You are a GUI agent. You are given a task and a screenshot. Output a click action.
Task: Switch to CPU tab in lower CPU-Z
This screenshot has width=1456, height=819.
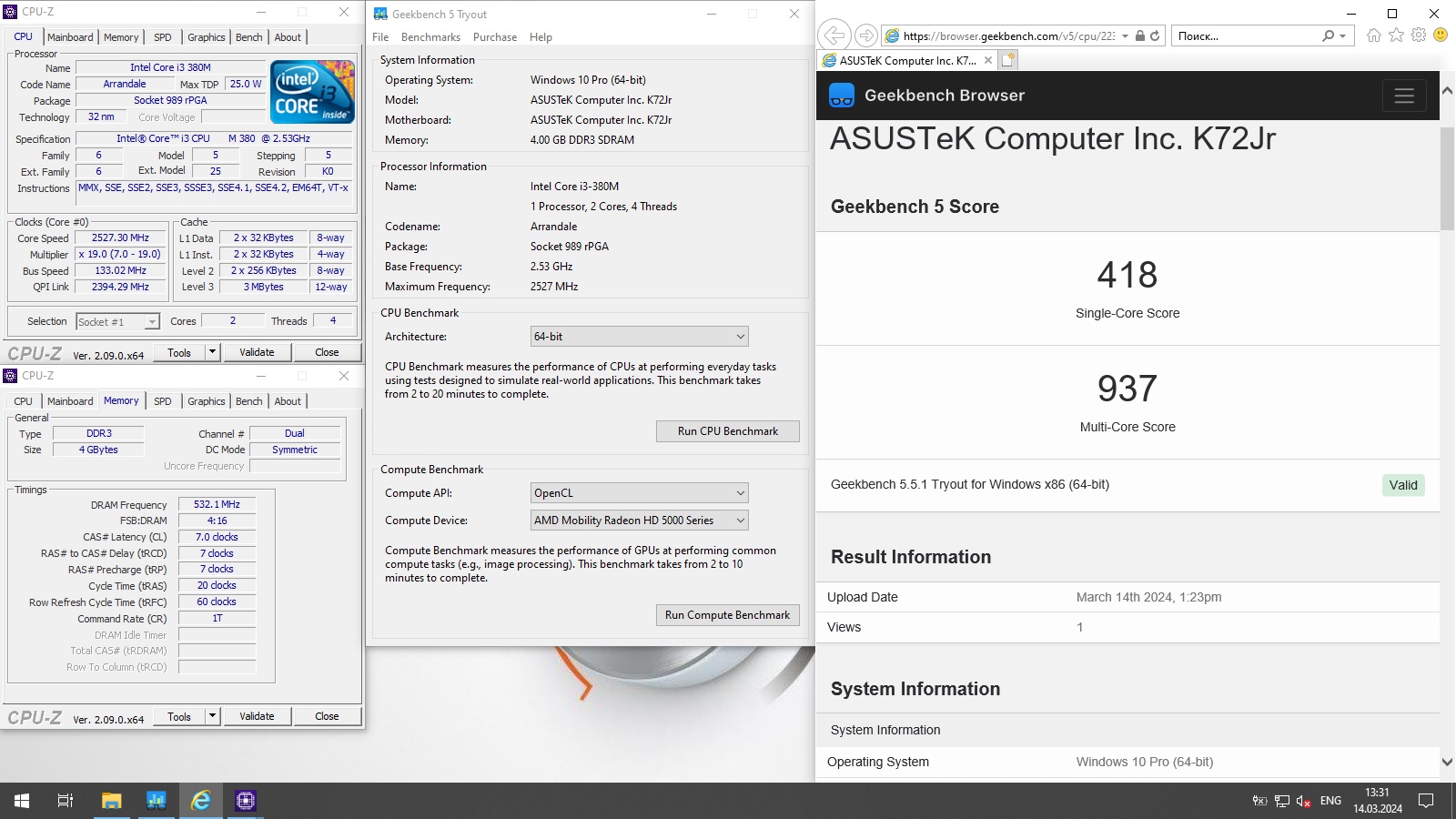click(x=24, y=401)
